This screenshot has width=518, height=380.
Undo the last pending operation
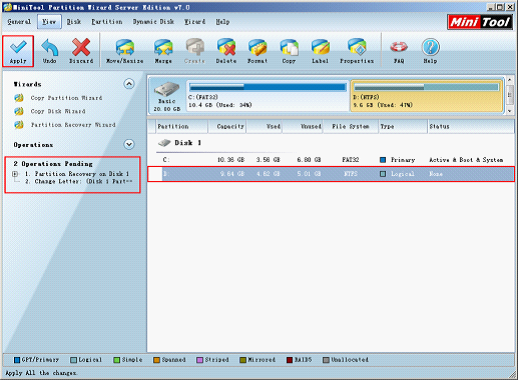coord(49,51)
